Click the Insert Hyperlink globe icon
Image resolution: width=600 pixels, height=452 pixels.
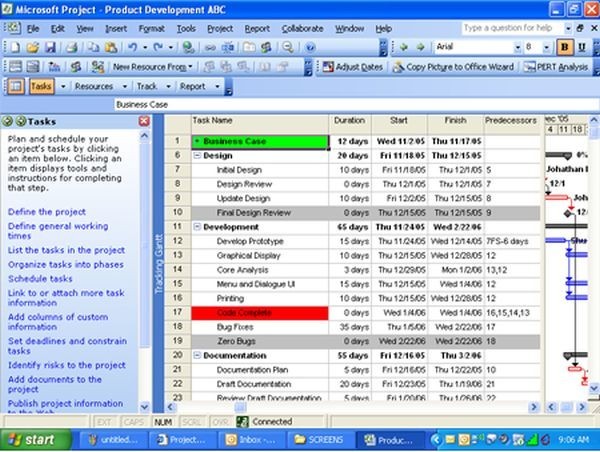pos(188,47)
